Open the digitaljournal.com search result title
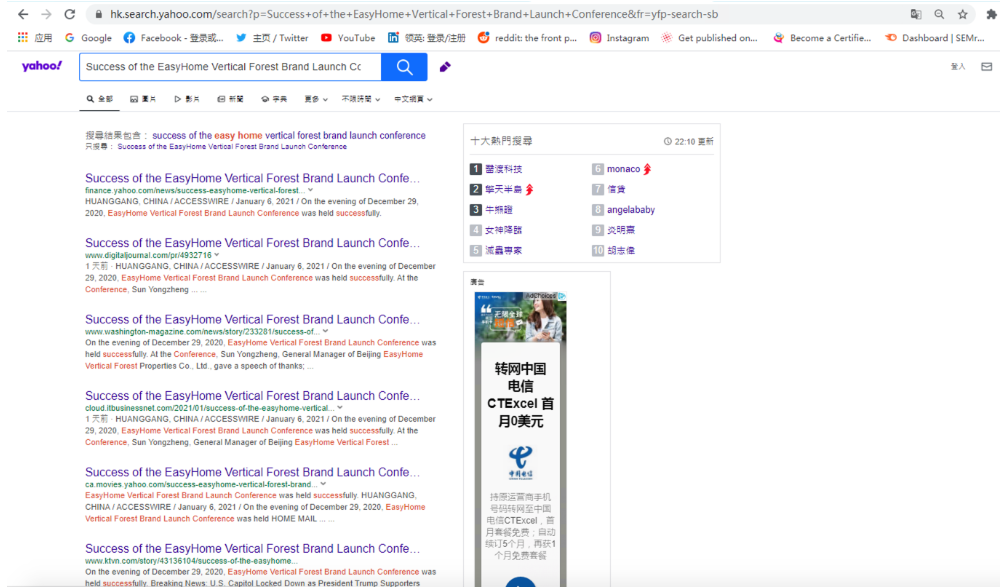 [x=252, y=243]
